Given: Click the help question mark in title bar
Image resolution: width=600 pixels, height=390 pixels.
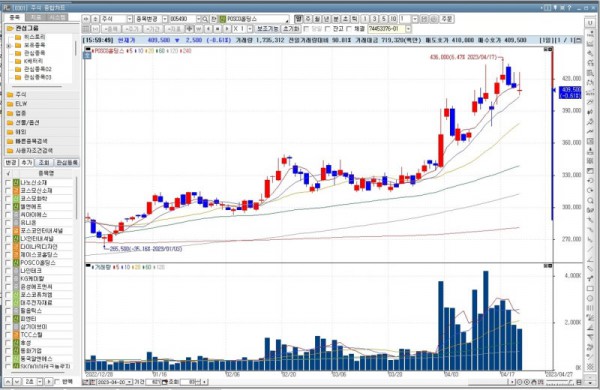Looking at the screenshot, I should point(569,8).
